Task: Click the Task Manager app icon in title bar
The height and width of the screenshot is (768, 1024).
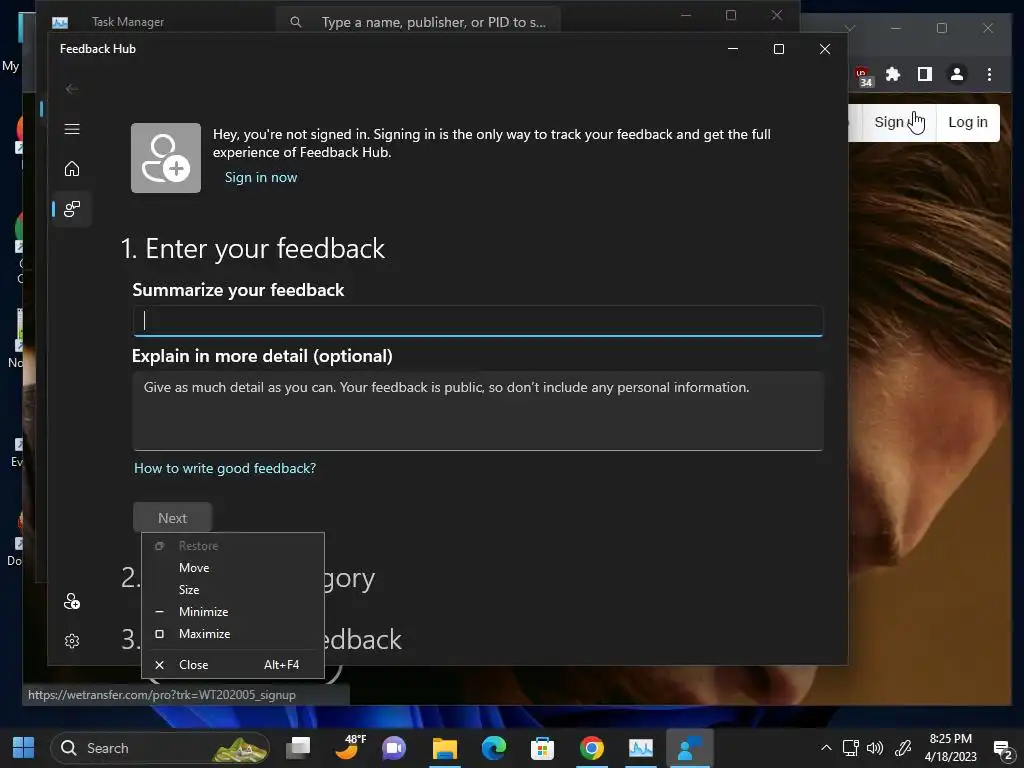Action: [60, 23]
